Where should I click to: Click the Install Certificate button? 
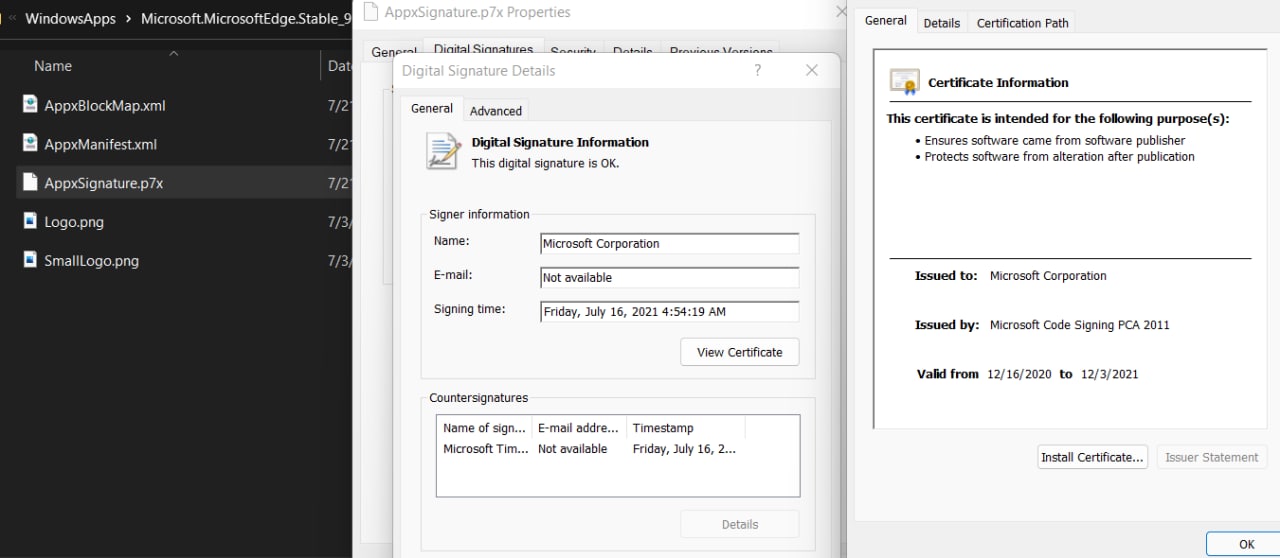[1092, 457]
